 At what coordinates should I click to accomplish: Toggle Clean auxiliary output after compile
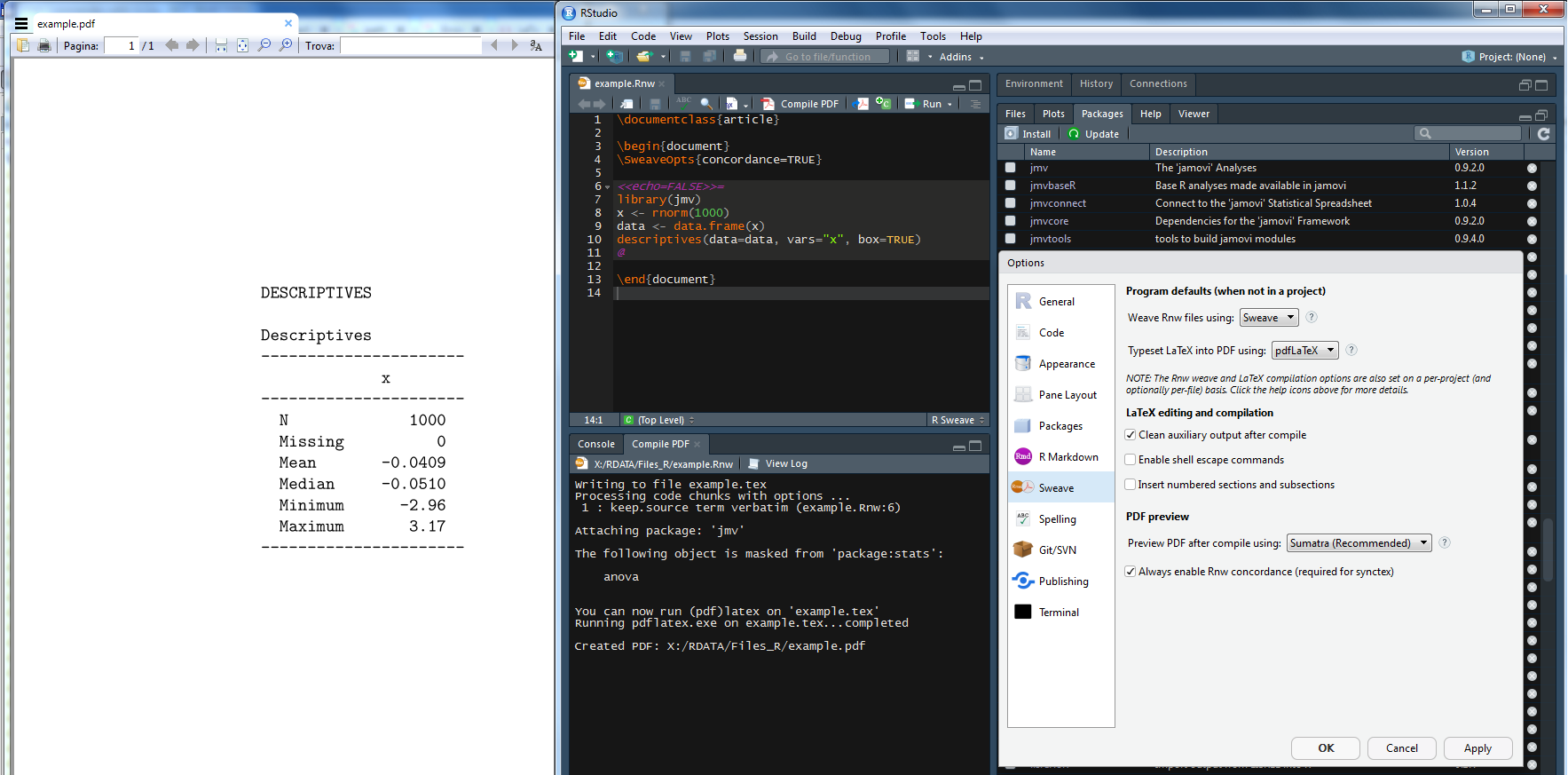(1131, 435)
